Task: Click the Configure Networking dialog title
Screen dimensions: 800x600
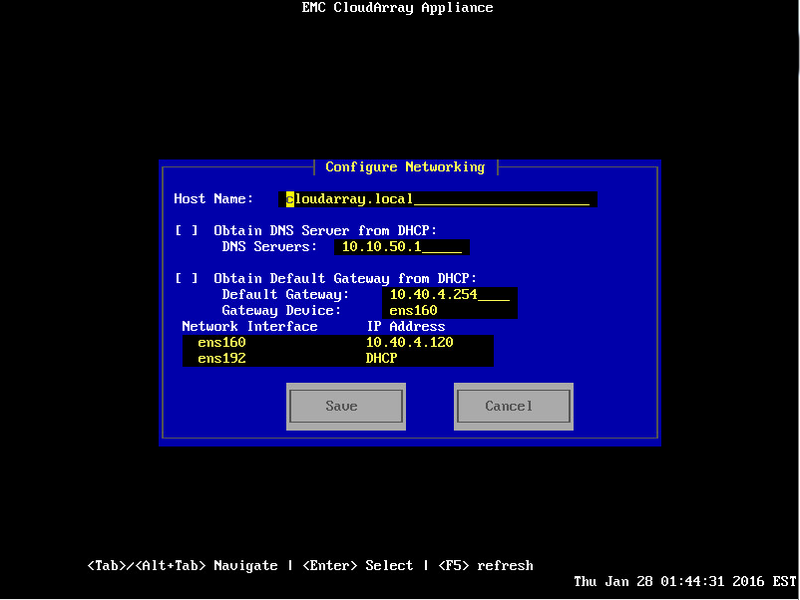Action: (x=405, y=167)
